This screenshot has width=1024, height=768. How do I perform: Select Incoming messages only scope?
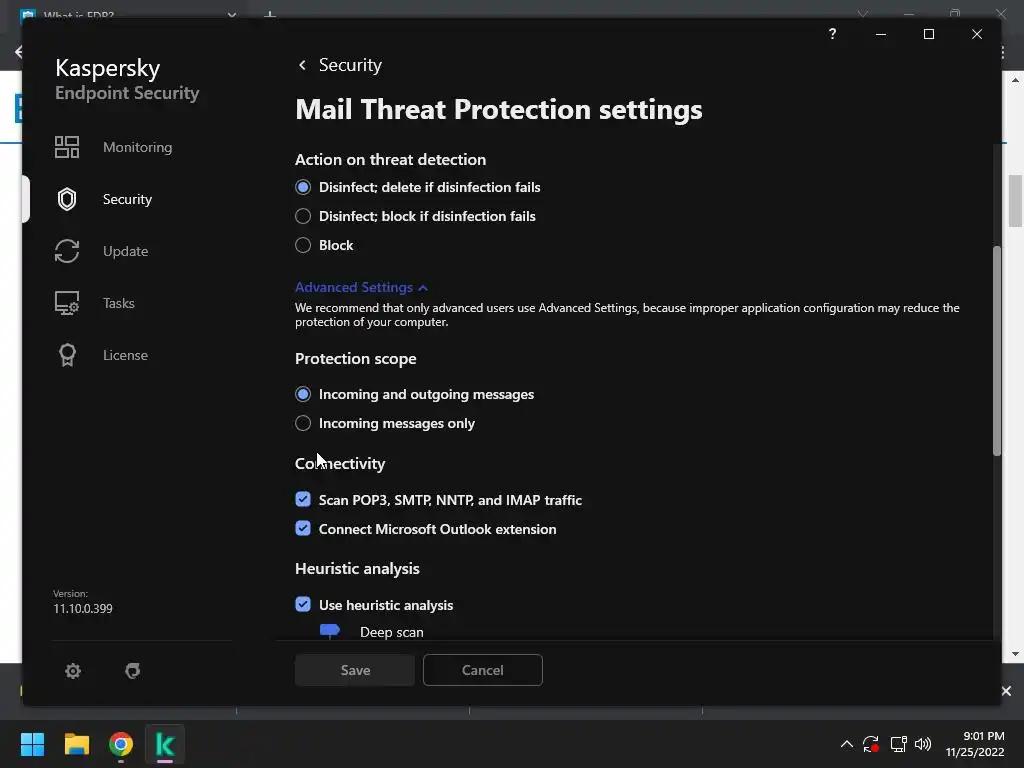(385, 423)
